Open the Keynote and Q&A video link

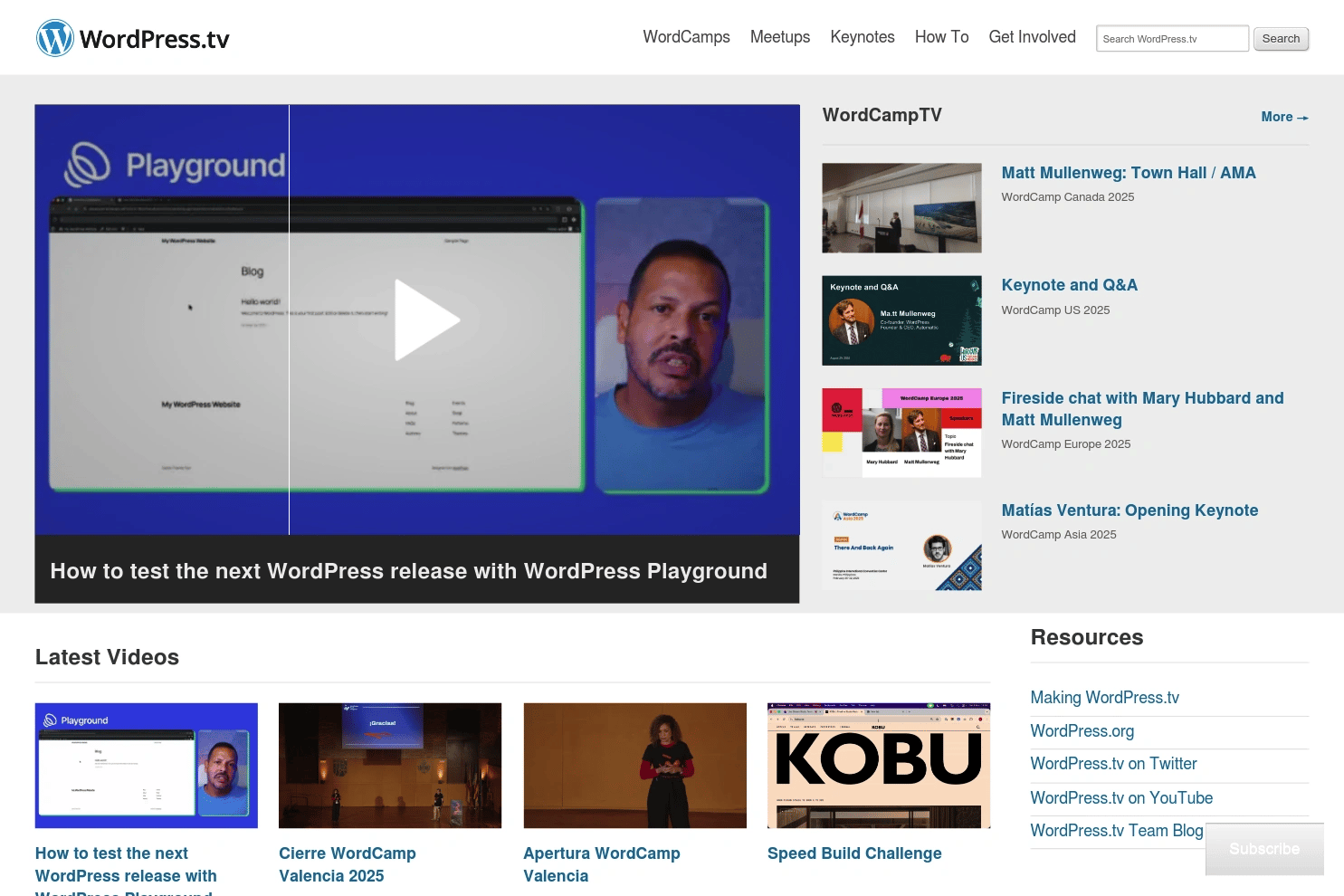(1069, 284)
